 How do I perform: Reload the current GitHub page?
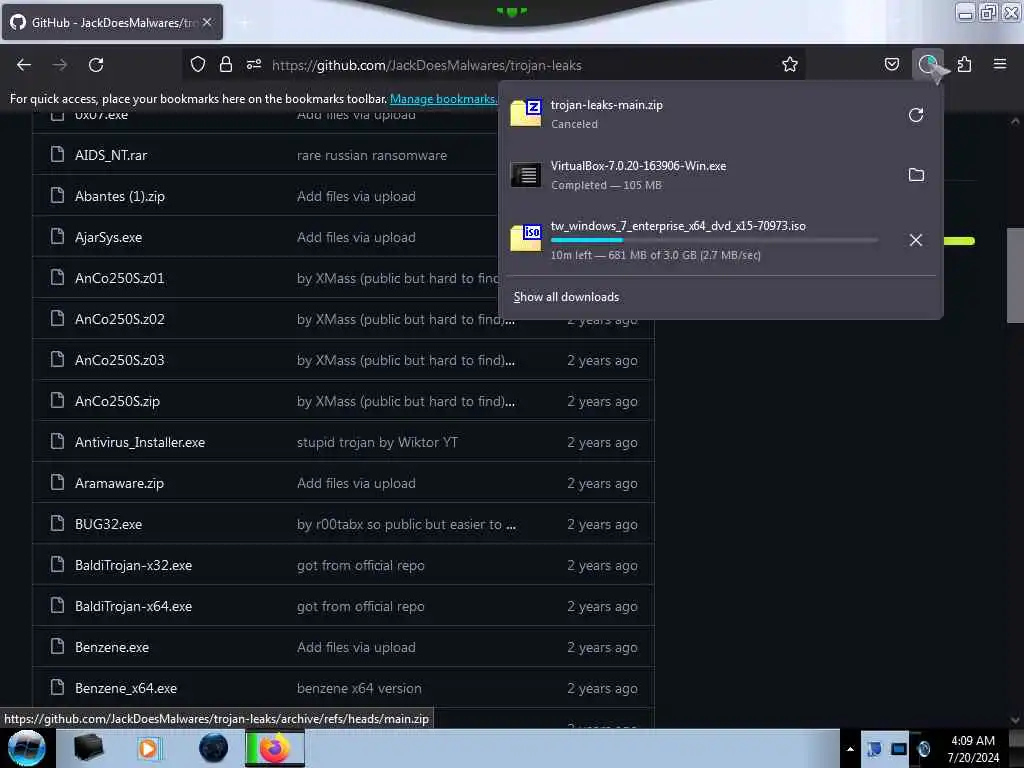(96, 65)
